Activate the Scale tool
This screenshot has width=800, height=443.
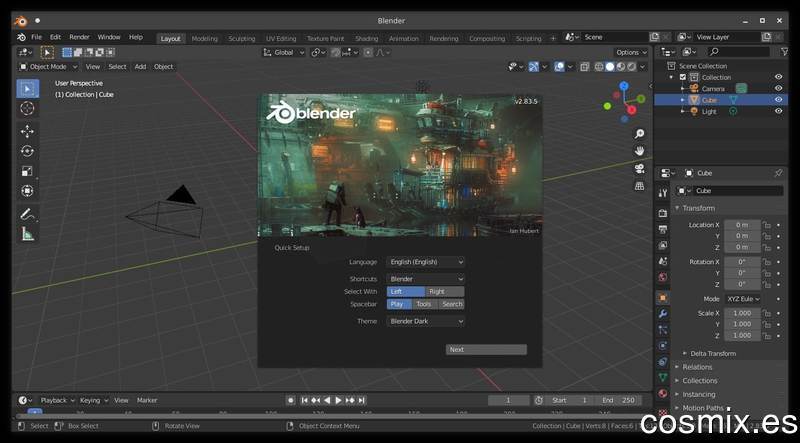point(27,171)
